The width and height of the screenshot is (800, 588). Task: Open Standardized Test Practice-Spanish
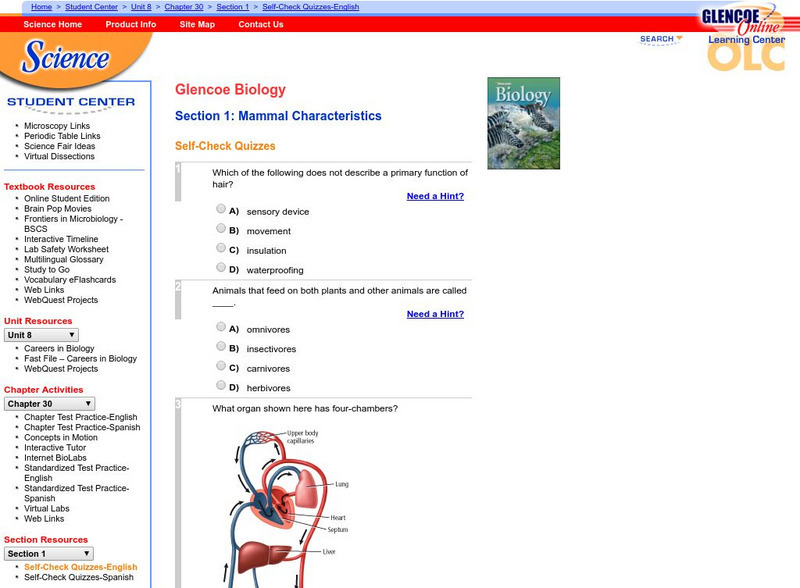coord(77,493)
